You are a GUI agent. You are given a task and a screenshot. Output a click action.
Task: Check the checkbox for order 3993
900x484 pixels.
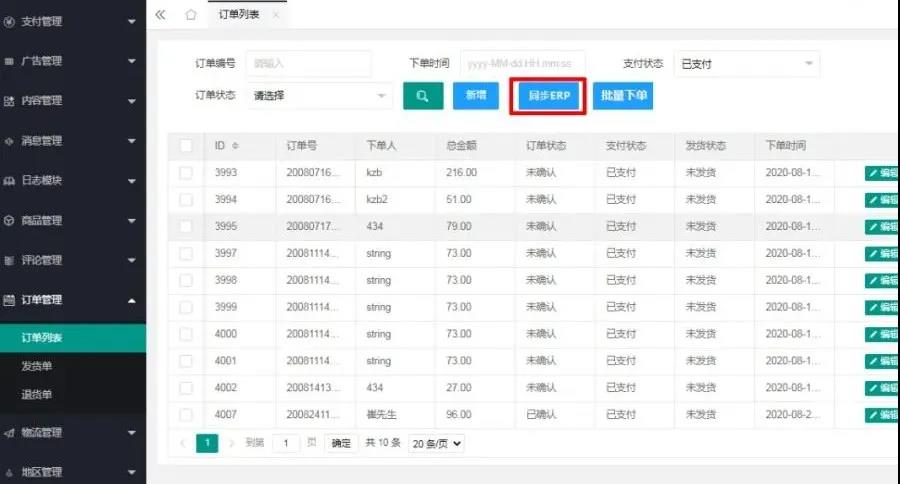pos(186,173)
